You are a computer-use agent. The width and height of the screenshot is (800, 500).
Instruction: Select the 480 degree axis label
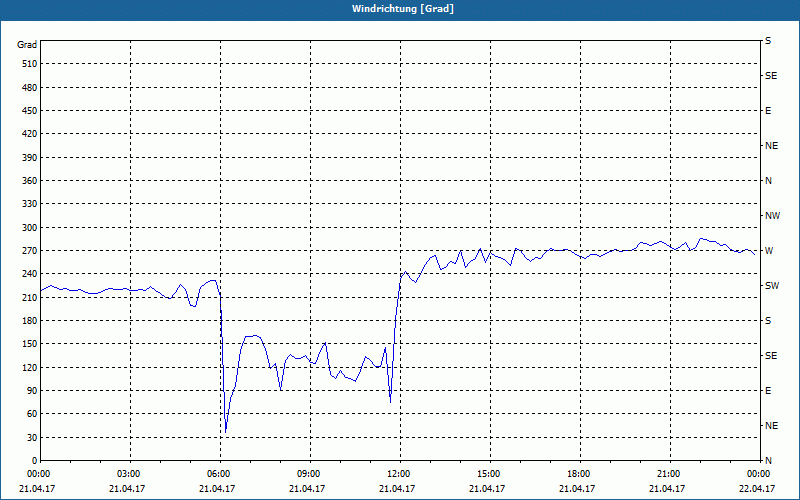tap(29, 88)
